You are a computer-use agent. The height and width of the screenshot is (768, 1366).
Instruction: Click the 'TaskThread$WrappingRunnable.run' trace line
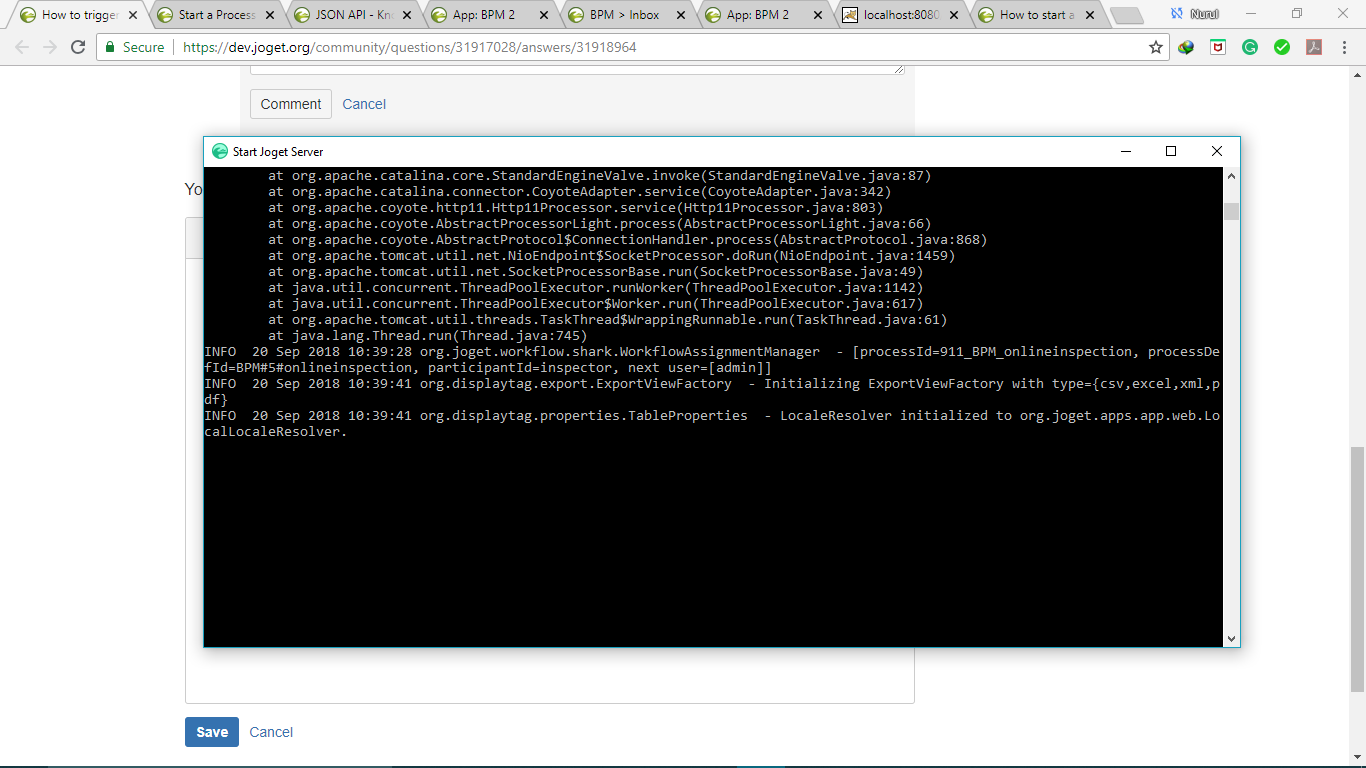tap(607, 320)
